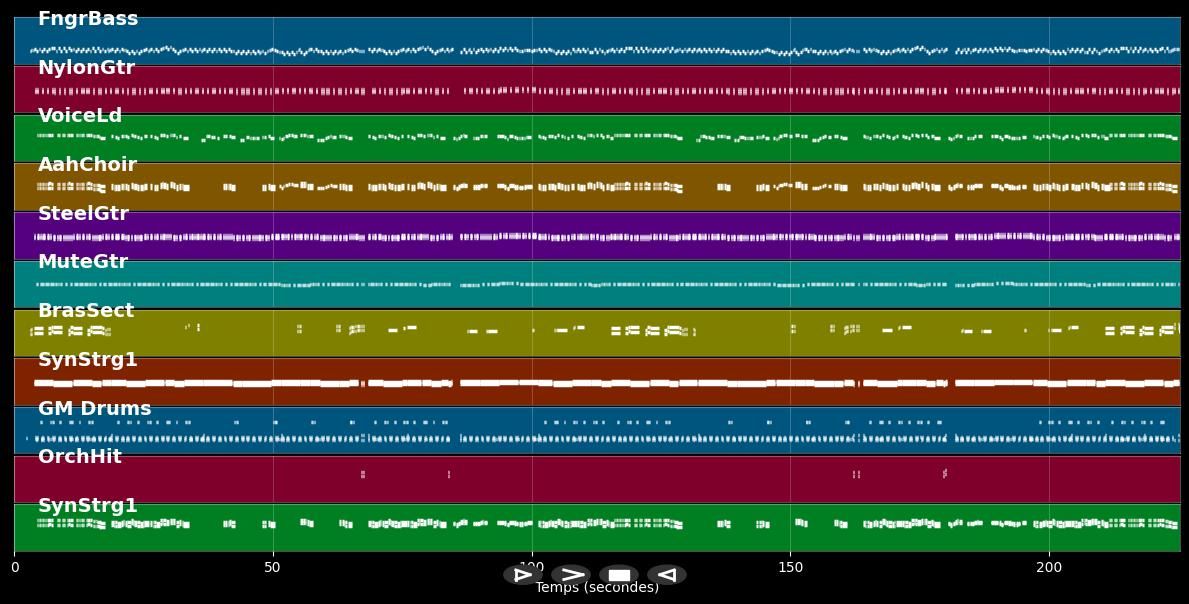
Task: Select the FngrBass track label
Action: 88,19
